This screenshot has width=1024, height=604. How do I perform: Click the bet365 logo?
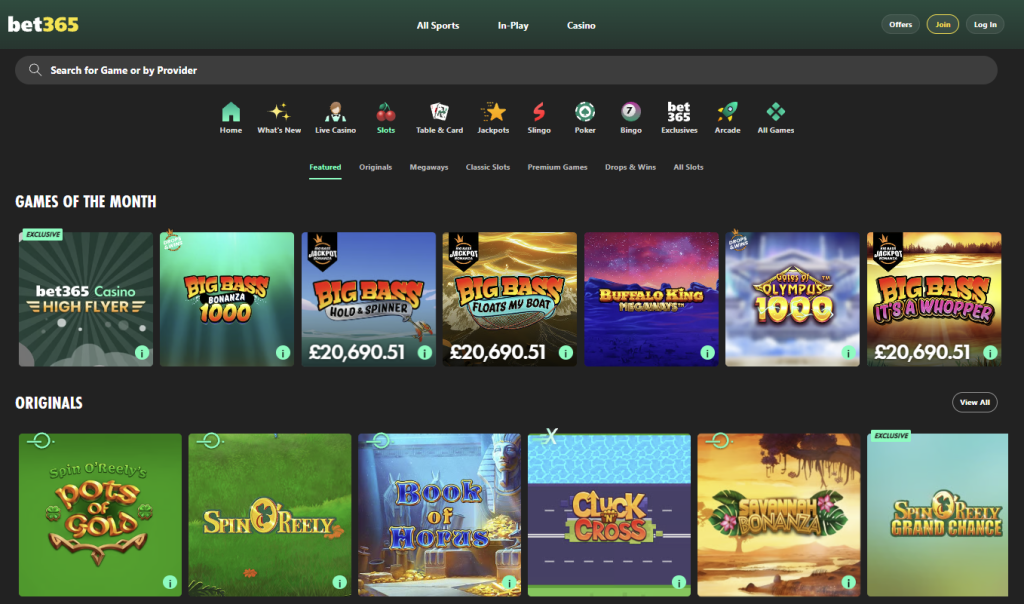point(43,24)
